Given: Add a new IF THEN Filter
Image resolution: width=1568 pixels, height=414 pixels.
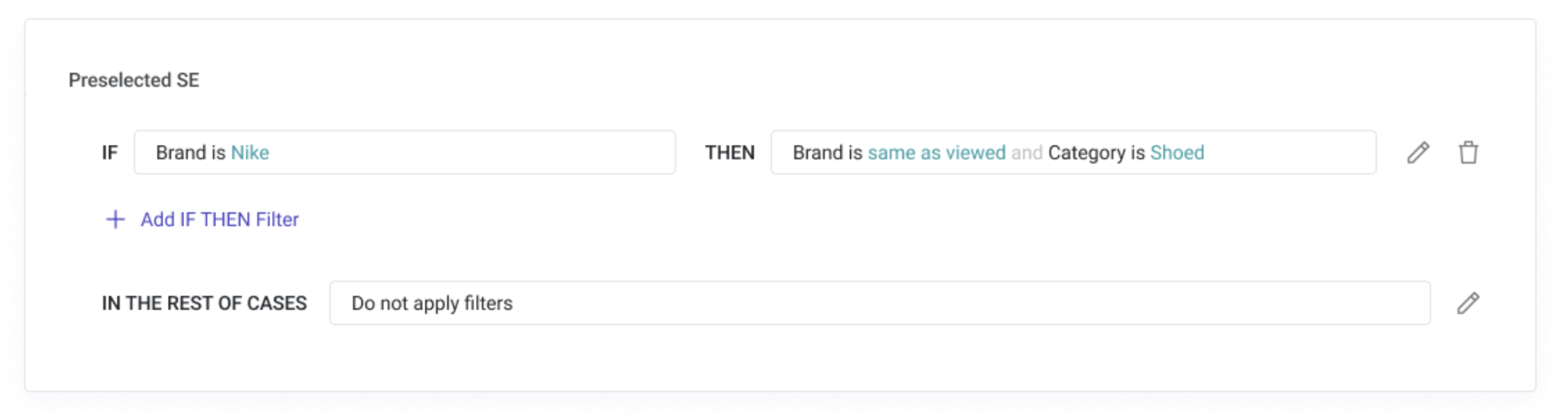Looking at the screenshot, I should (219, 219).
